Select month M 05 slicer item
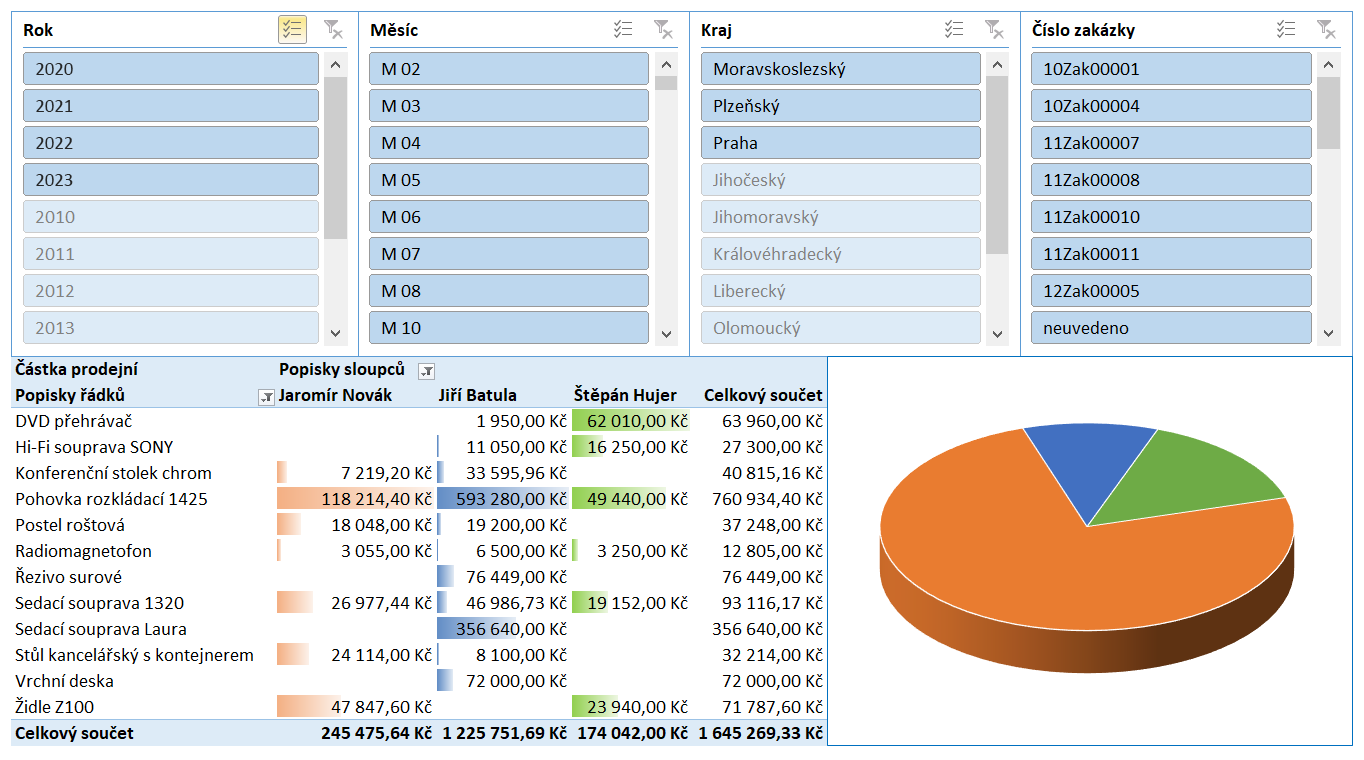This screenshot has height=760, width=1364. click(x=509, y=180)
